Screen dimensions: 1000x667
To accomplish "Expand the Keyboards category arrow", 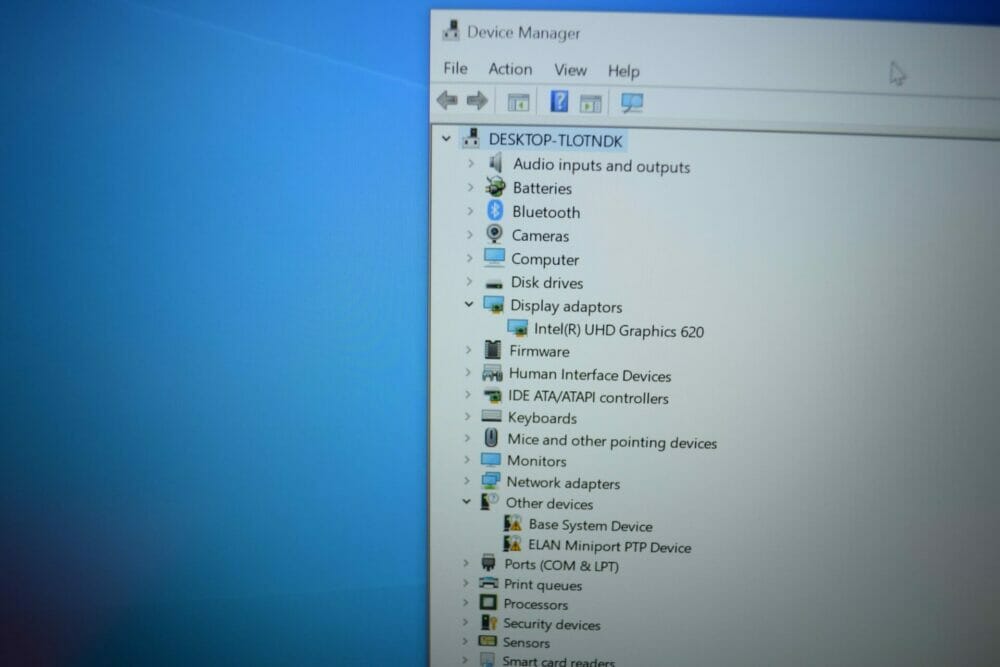I will (x=467, y=416).
